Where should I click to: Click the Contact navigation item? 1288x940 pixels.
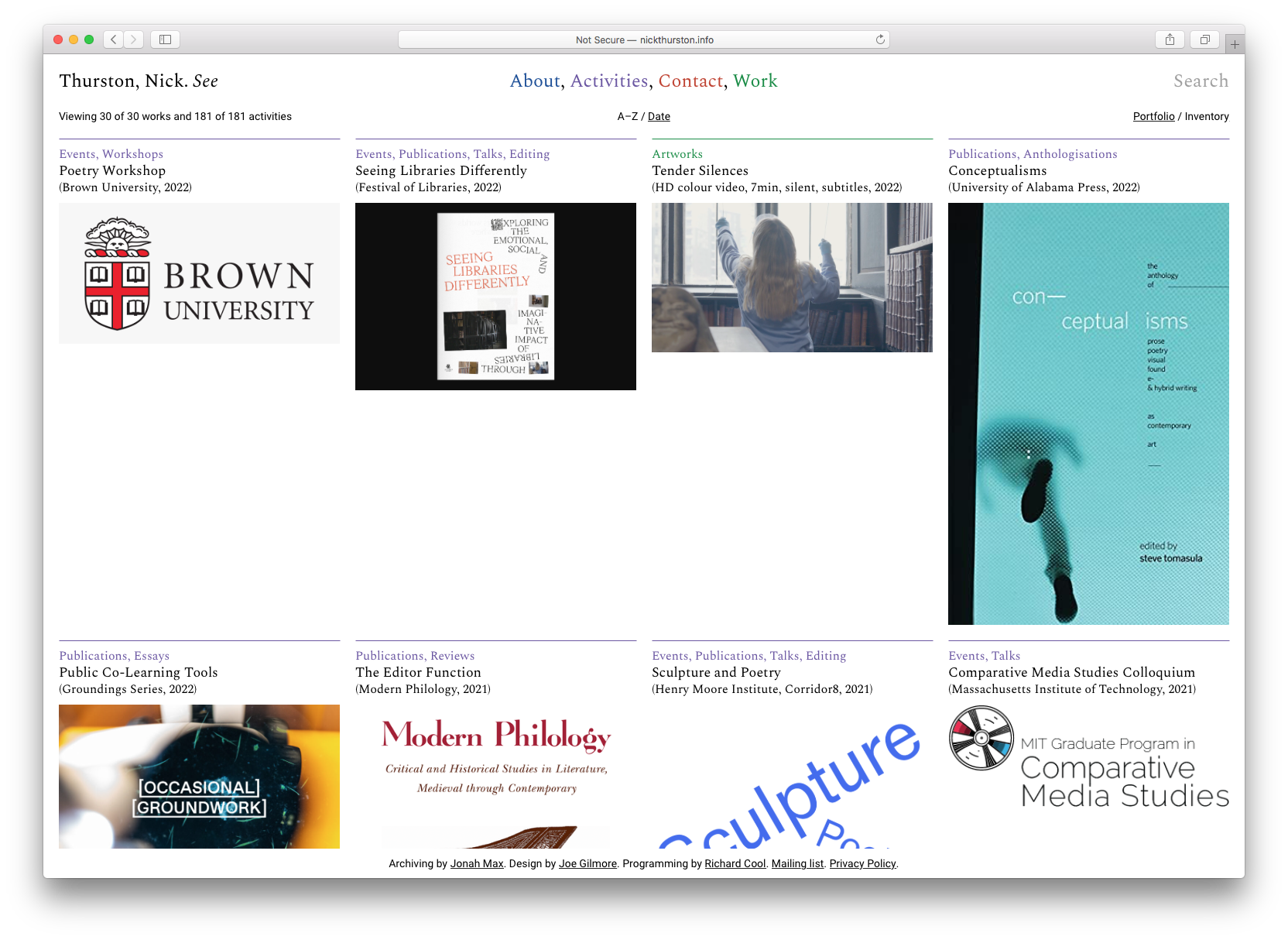[x=691, y=81]
